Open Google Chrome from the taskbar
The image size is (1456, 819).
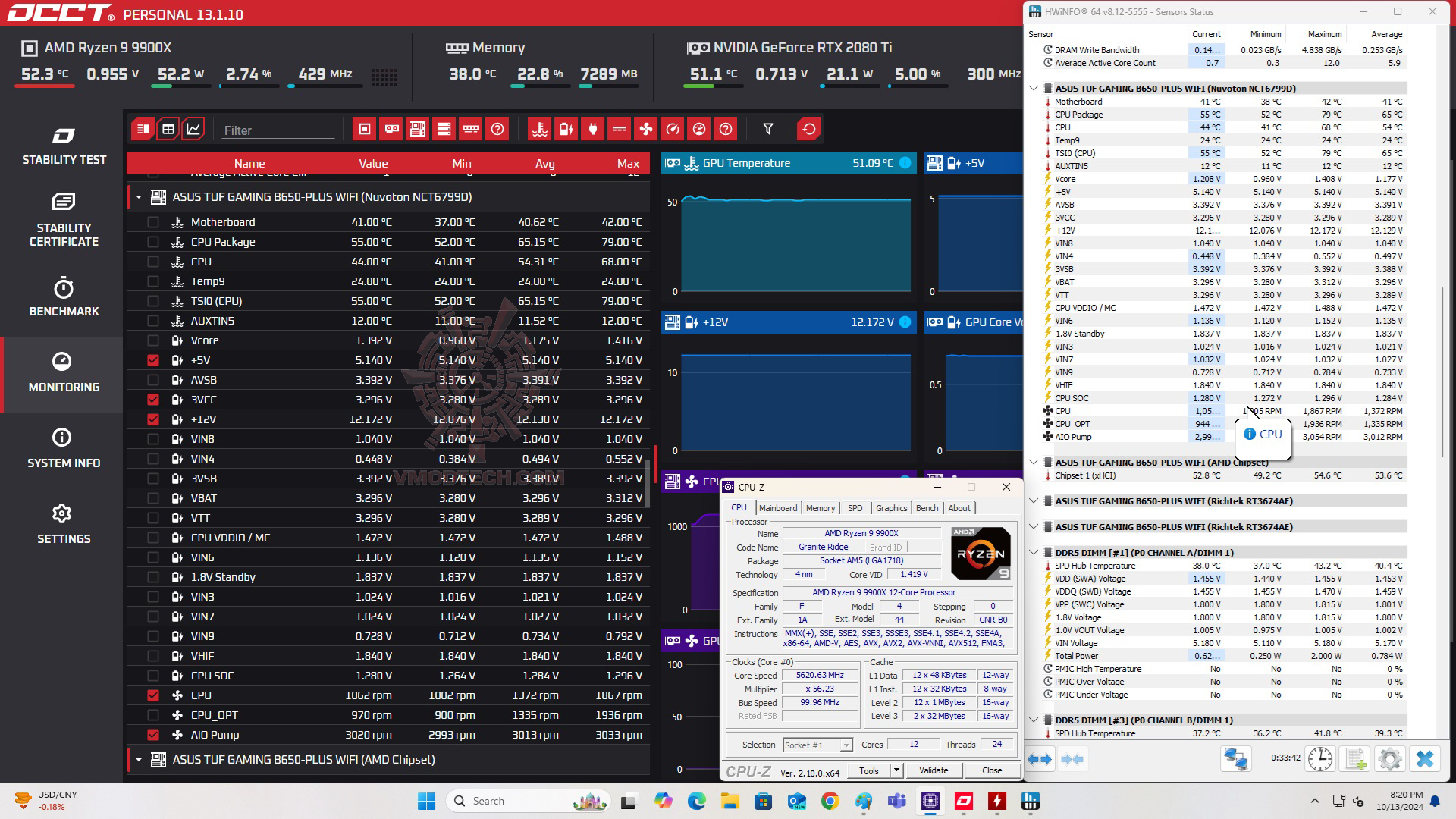pyautogui.click(x=830, y=801)
